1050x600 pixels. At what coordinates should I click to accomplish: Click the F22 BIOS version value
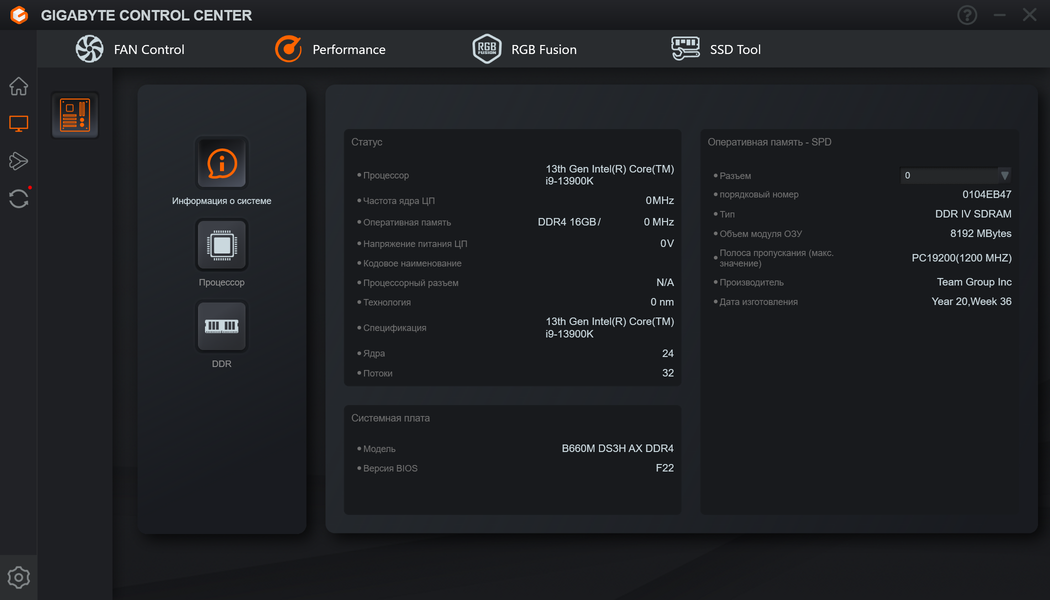pos(665,468)
